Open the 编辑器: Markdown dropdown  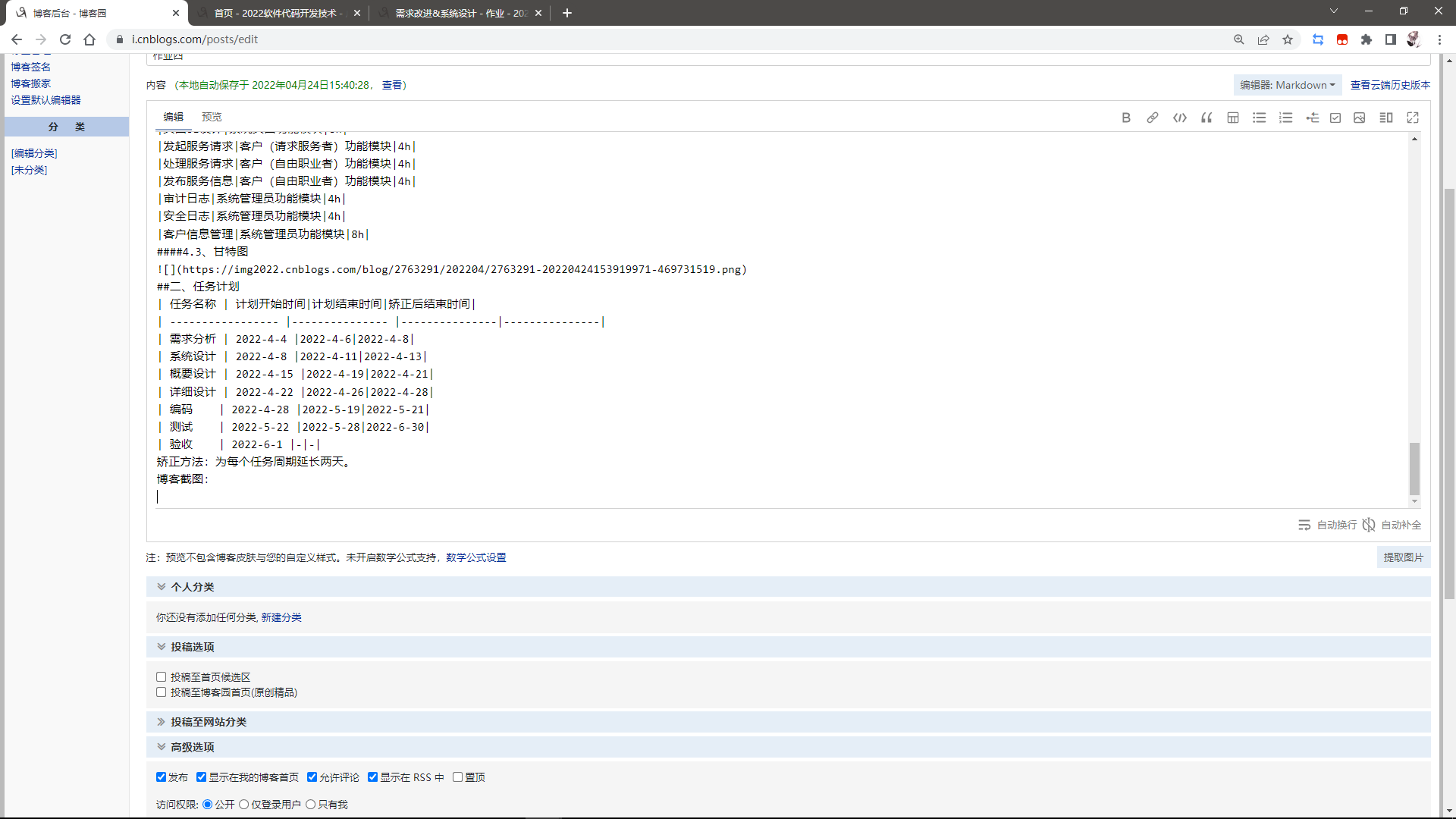coord(1287,85)
